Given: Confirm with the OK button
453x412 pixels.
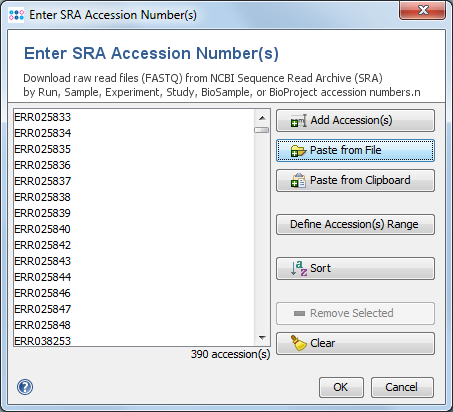Looking at the screenshot, I should (x=341, y=387).
